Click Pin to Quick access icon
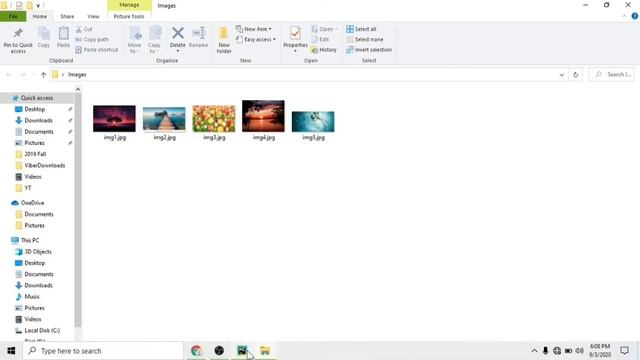This screenshot has width=640, height=360. coord(18,40)
